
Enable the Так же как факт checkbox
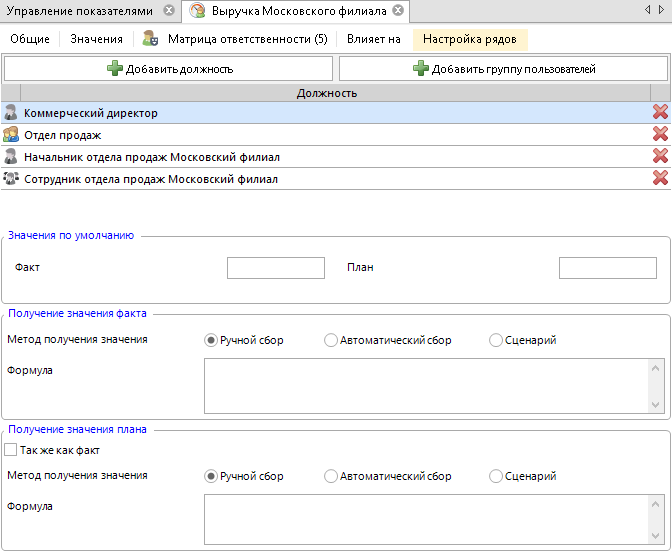coord(12,450)
